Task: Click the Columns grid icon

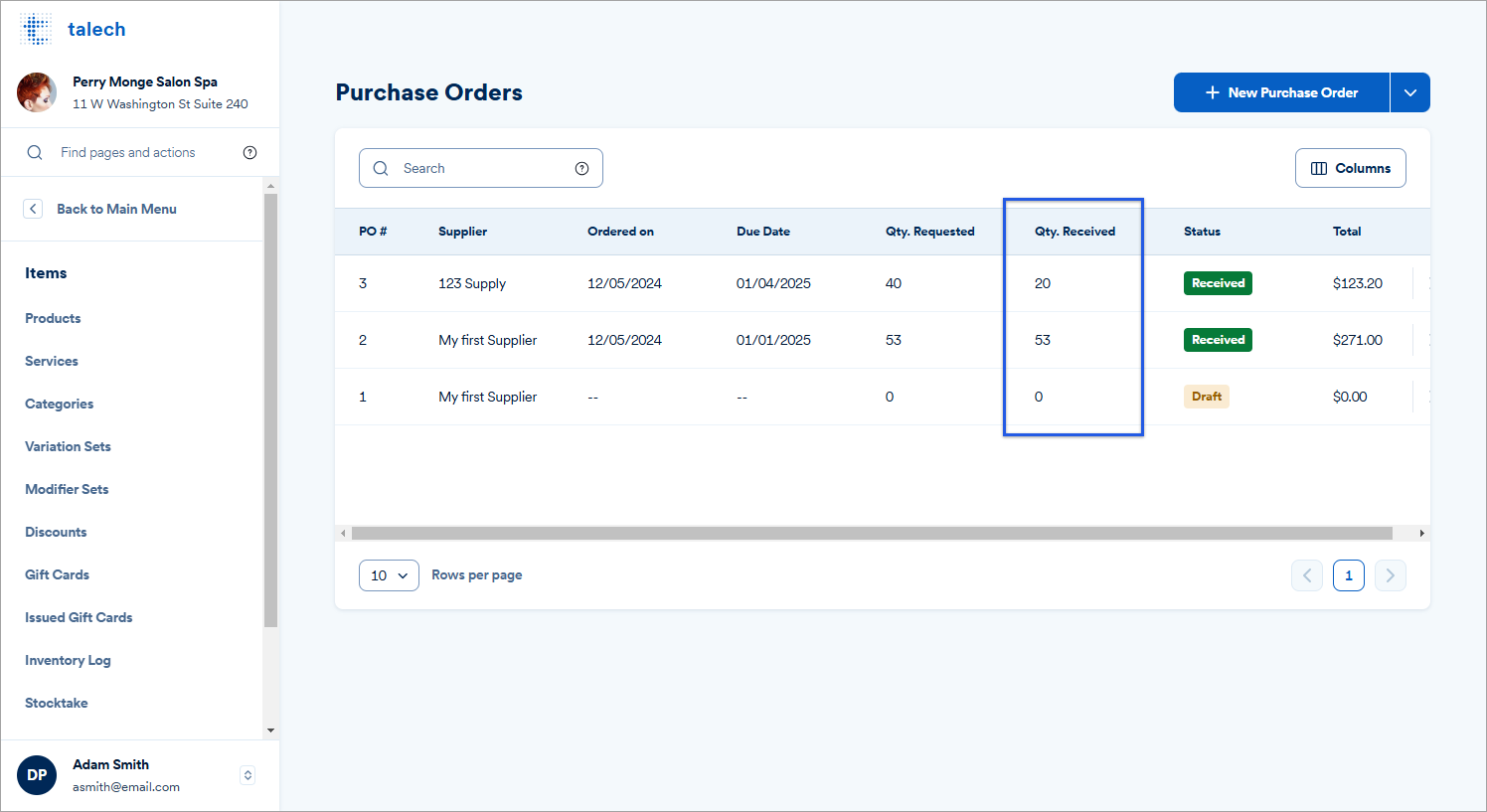Action: click(x=1319, y=168)
